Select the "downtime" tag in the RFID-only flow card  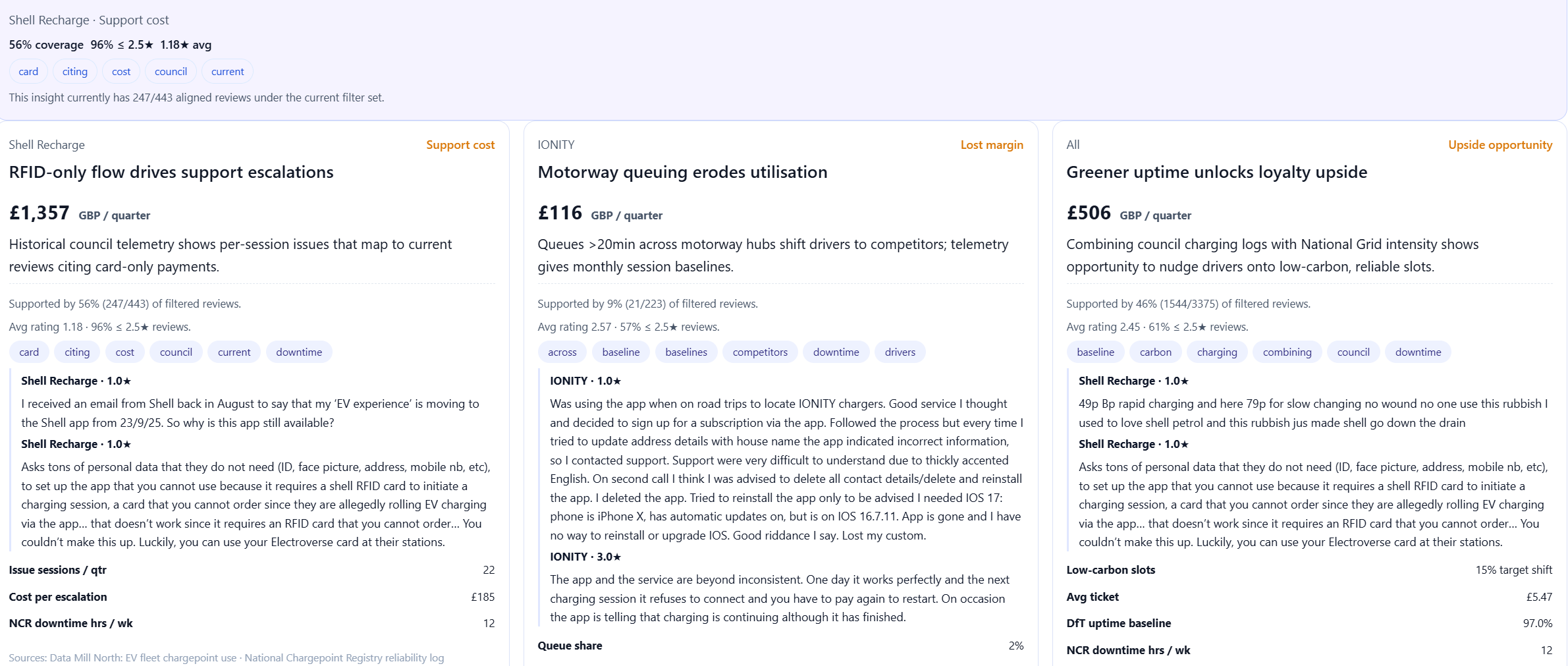pos(299,352)
